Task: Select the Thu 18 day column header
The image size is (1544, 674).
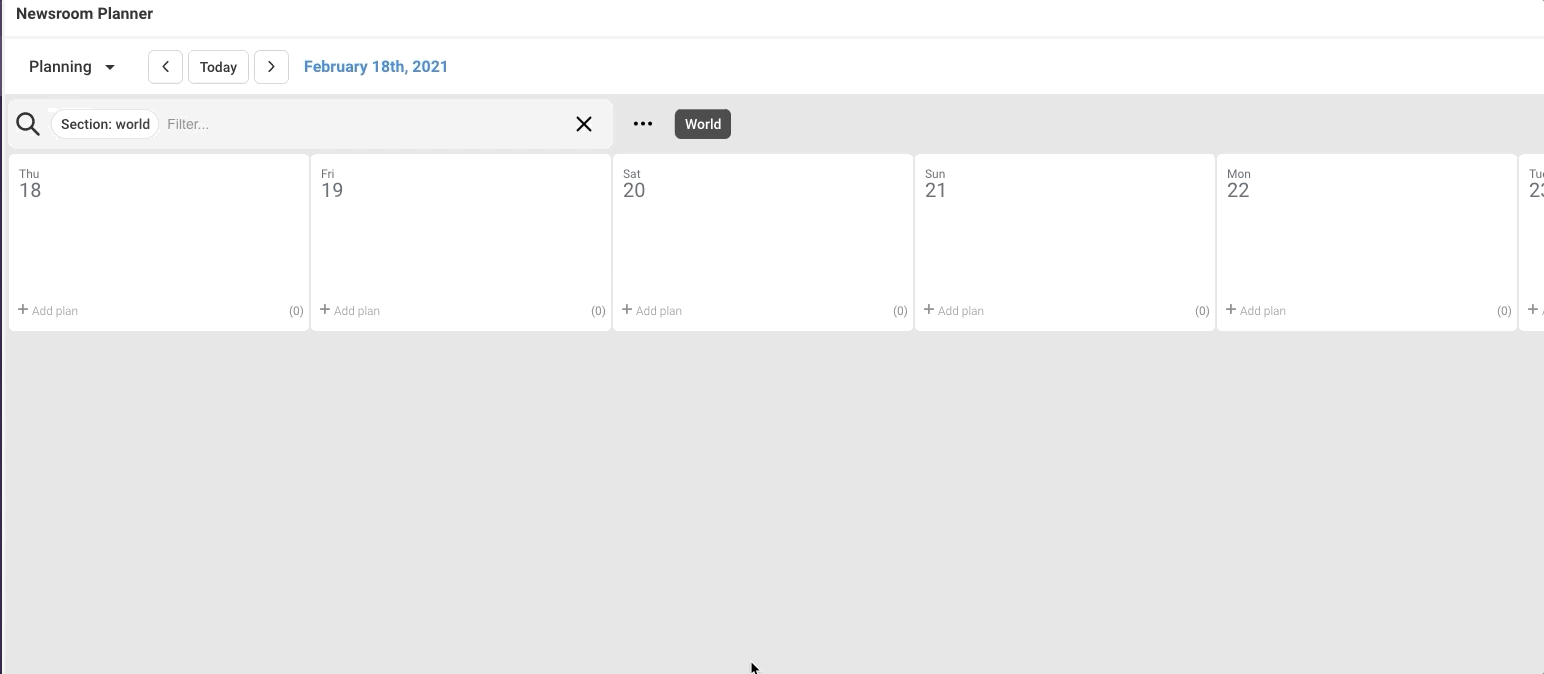Action: tap(30, 184)
